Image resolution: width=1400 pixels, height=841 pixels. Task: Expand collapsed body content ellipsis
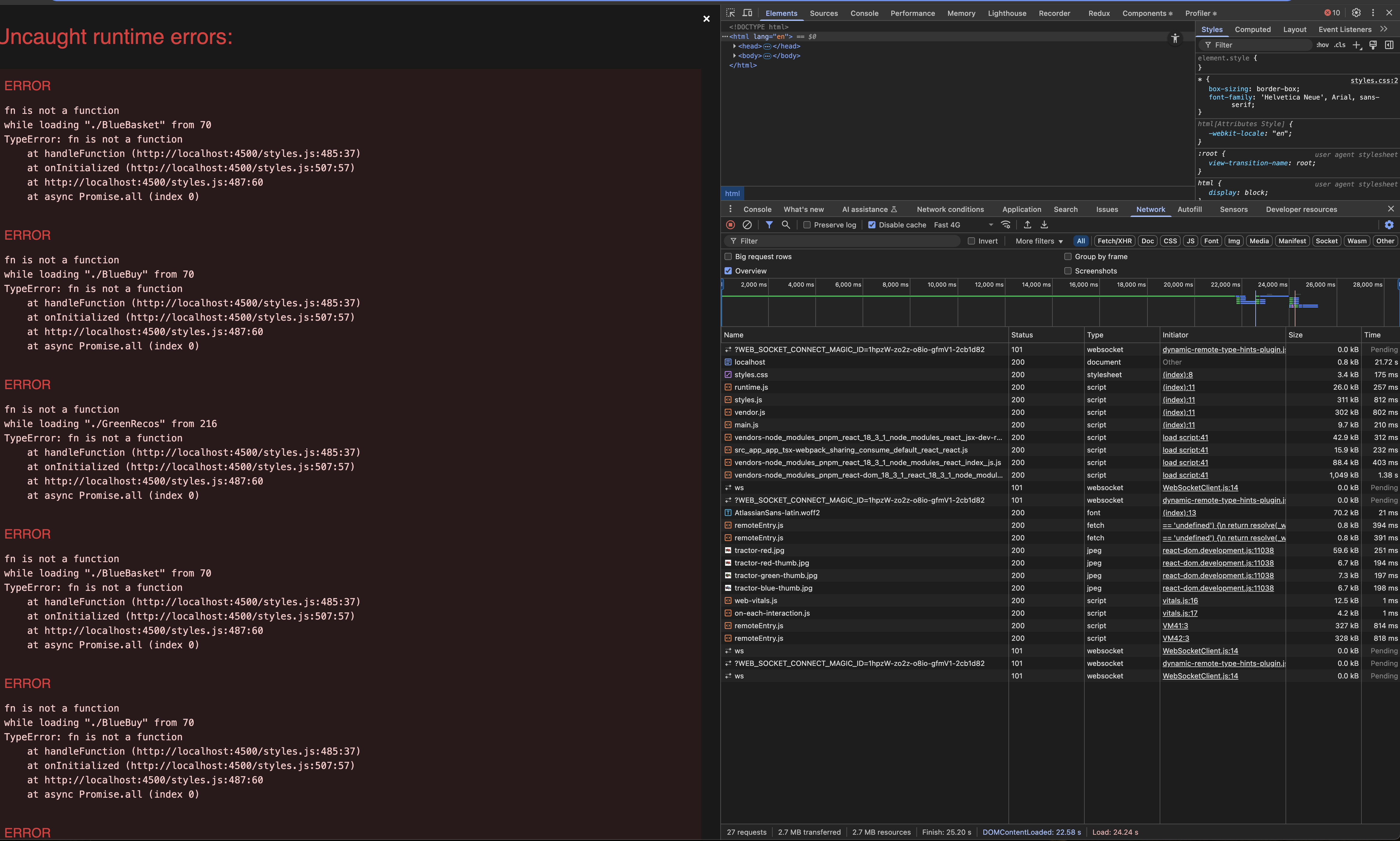767,56
